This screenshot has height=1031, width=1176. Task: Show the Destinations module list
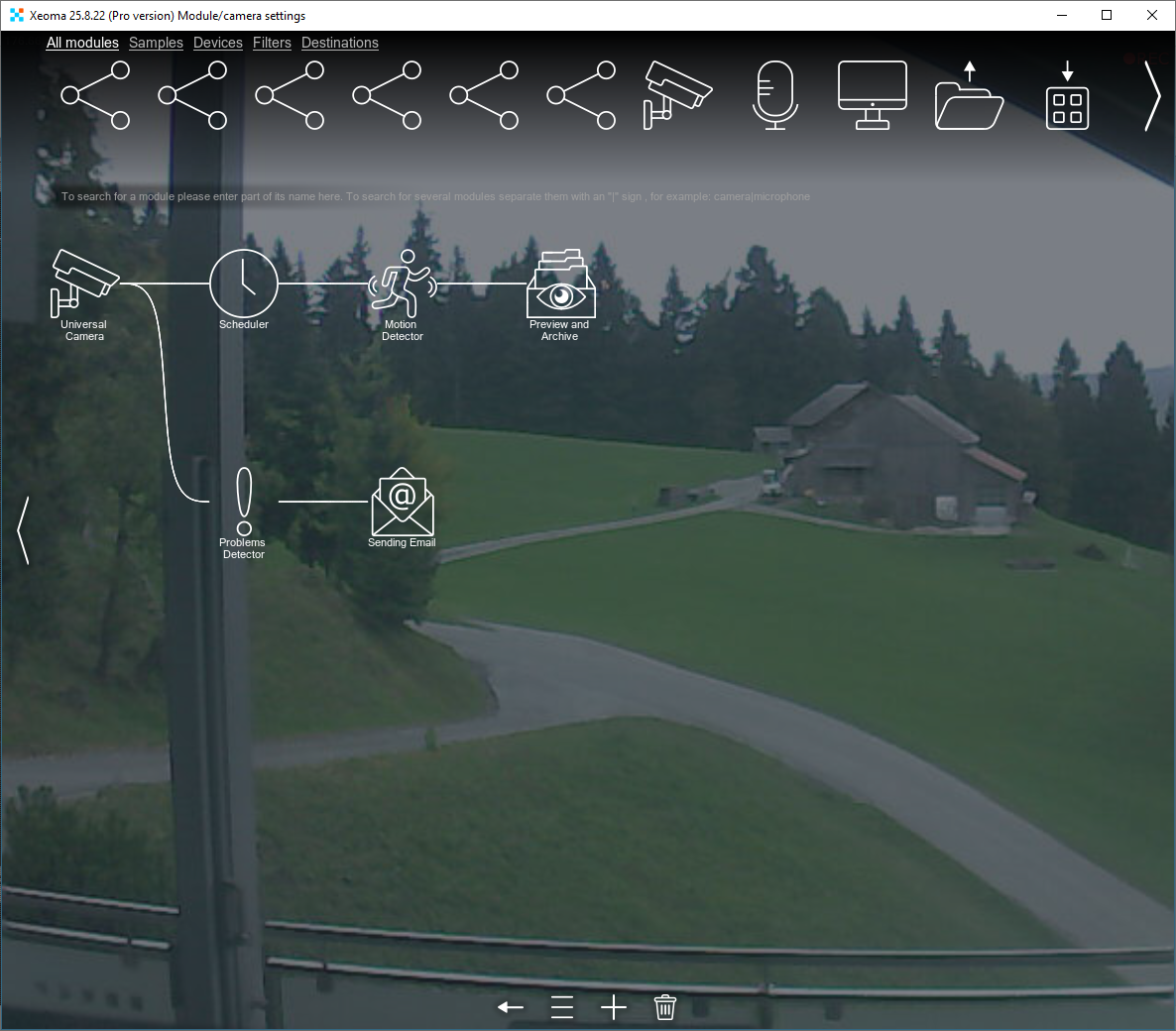click(340, 43)
